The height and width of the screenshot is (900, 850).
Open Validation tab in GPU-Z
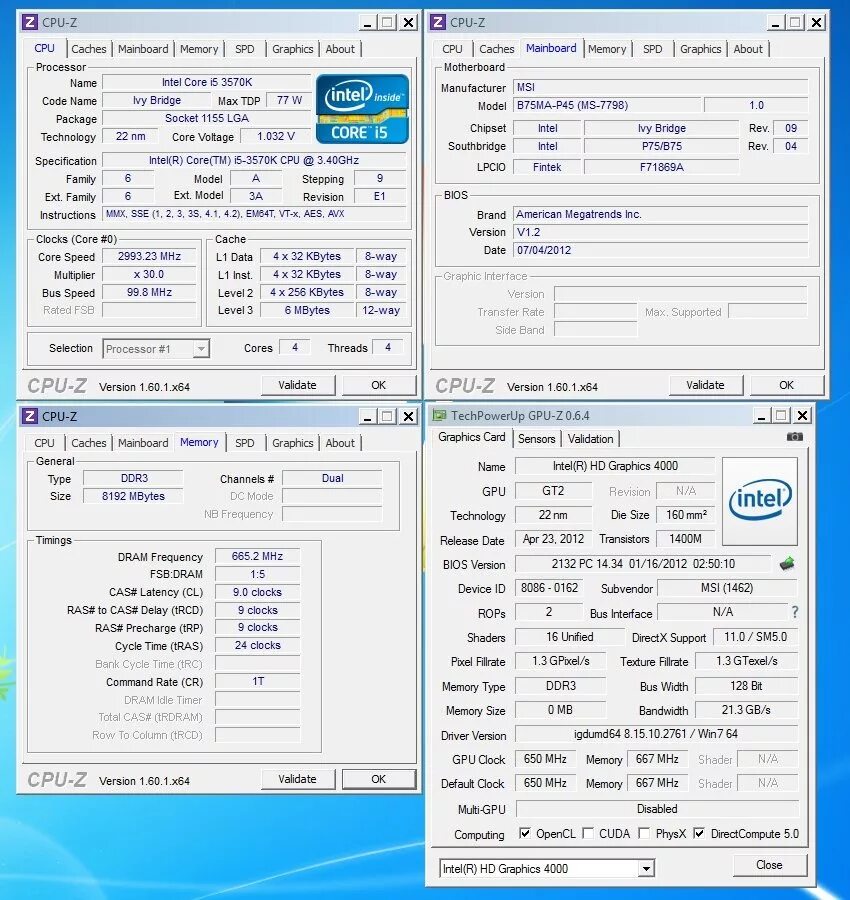(x=590, y=439)
